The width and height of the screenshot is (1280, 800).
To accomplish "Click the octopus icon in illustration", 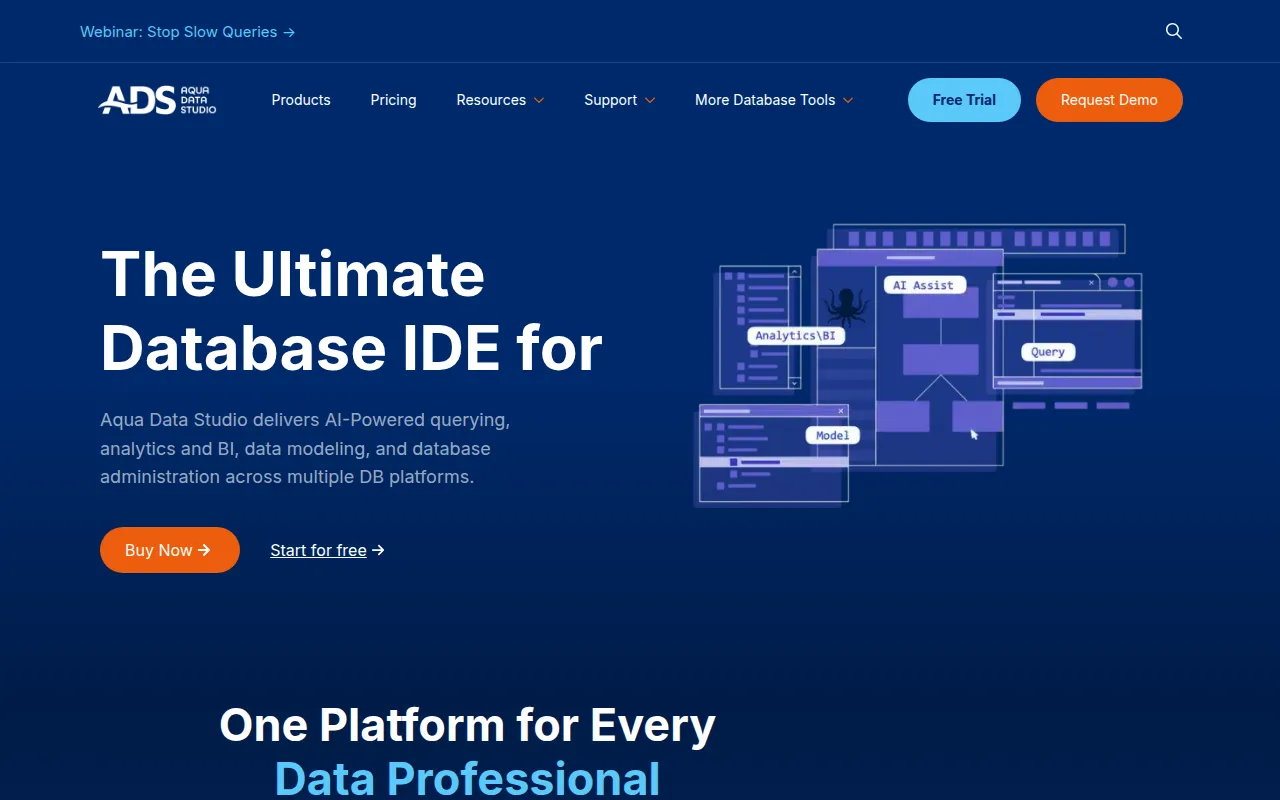I will [846, 306].
